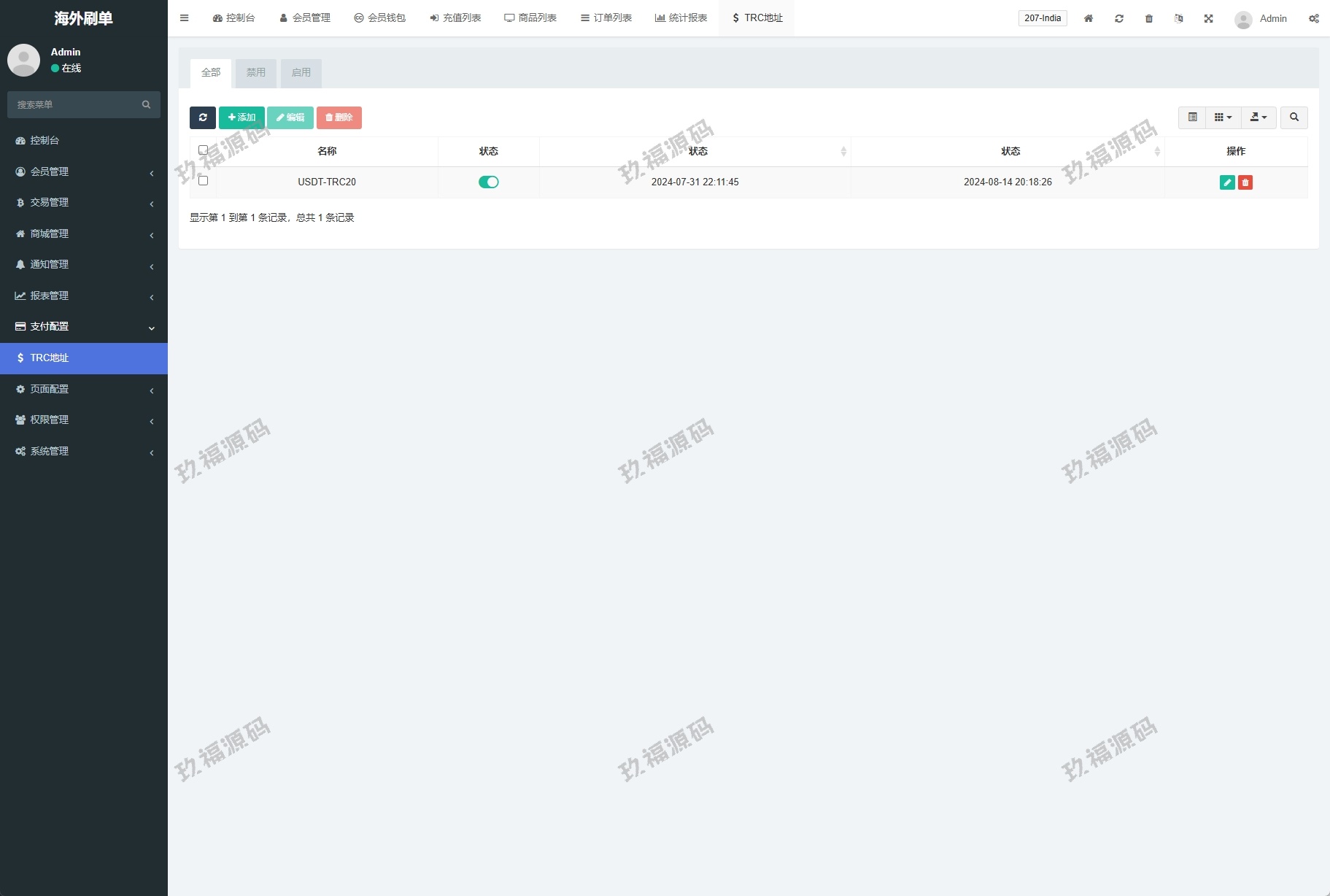Viewport: 1330px width, 896px height.
Task: Click the trash clear-cache icon in header
Action: (x=1148, y=18)
